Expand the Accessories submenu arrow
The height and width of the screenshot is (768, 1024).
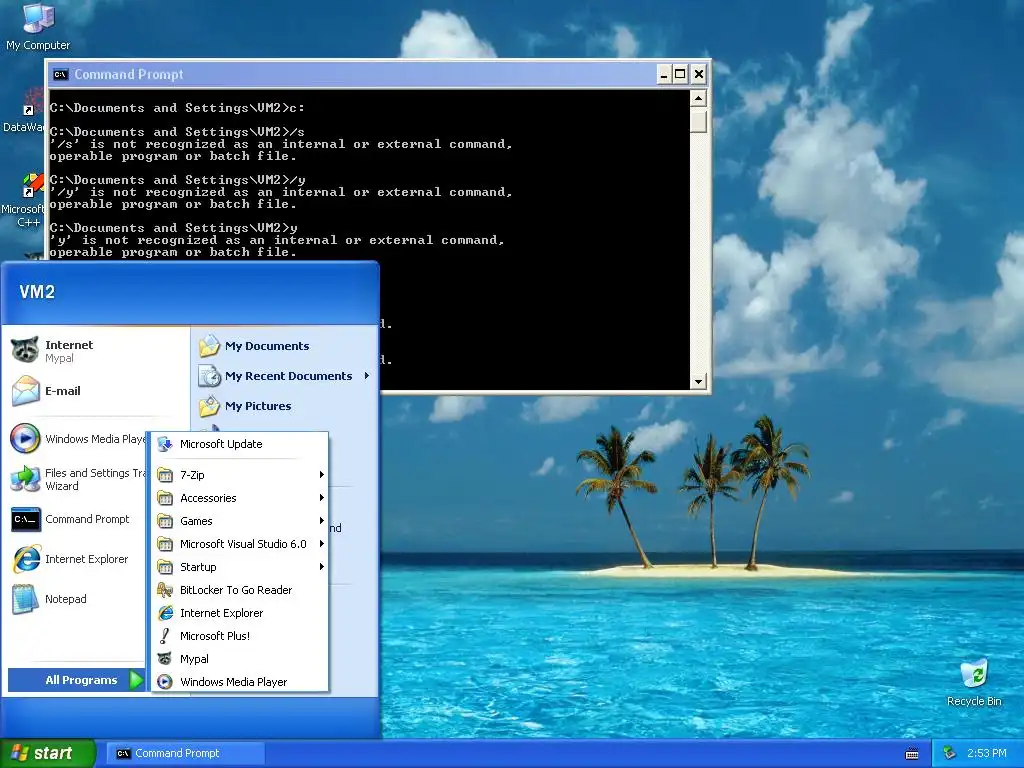[321, 498]
